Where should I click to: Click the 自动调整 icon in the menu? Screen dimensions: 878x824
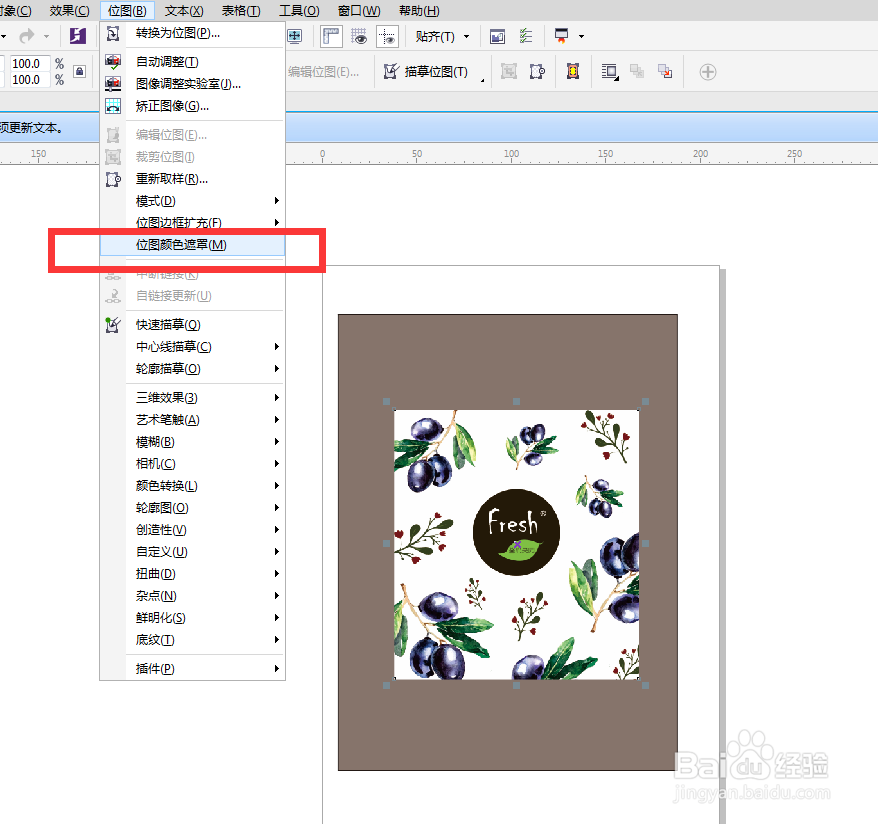point(113,61)
